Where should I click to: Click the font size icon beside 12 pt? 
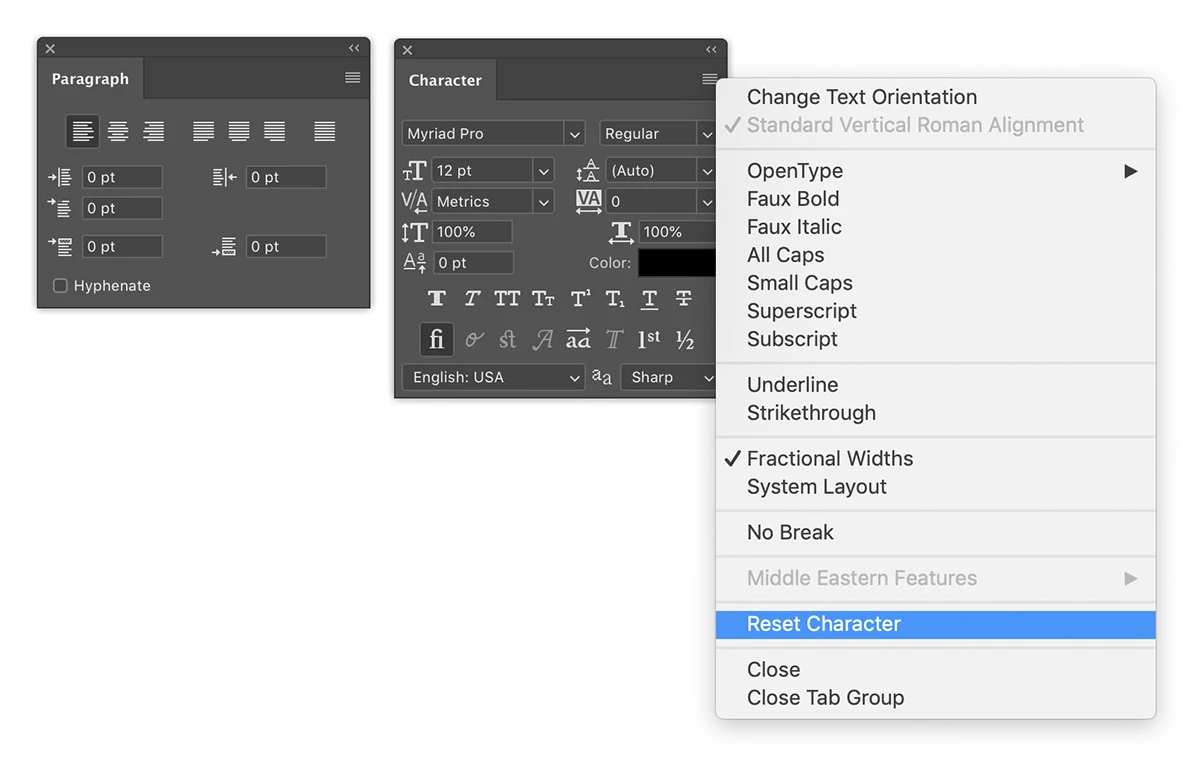pyautogui.click(x=414, y=171)
